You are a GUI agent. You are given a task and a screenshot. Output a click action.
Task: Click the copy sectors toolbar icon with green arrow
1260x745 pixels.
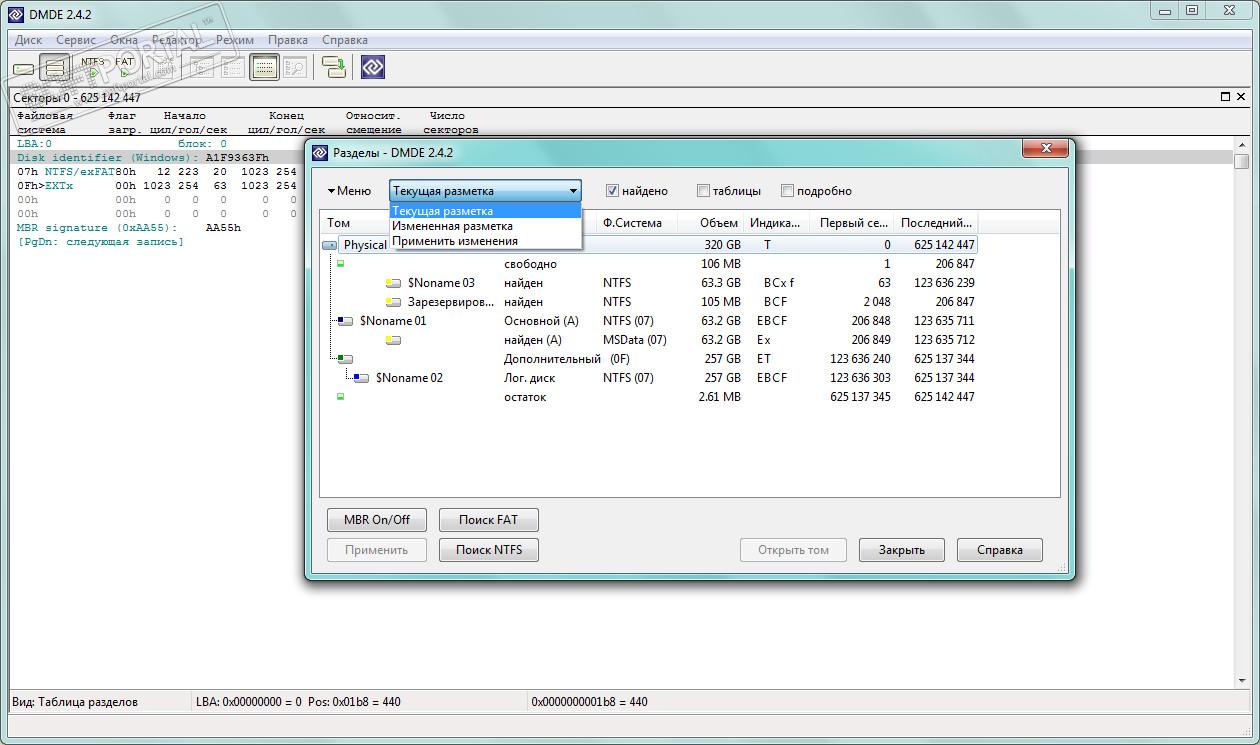pos(334,68)
